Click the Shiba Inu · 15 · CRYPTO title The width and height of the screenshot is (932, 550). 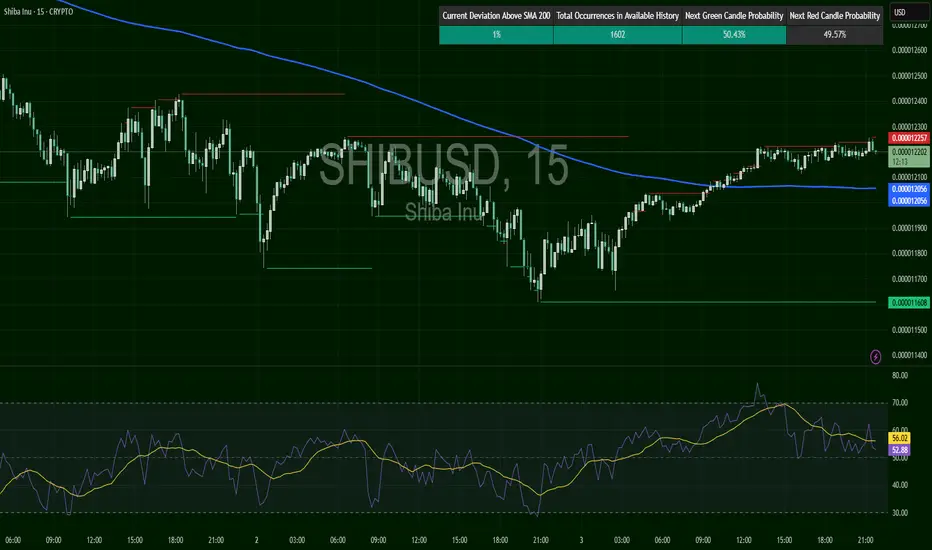pos(39,11)
